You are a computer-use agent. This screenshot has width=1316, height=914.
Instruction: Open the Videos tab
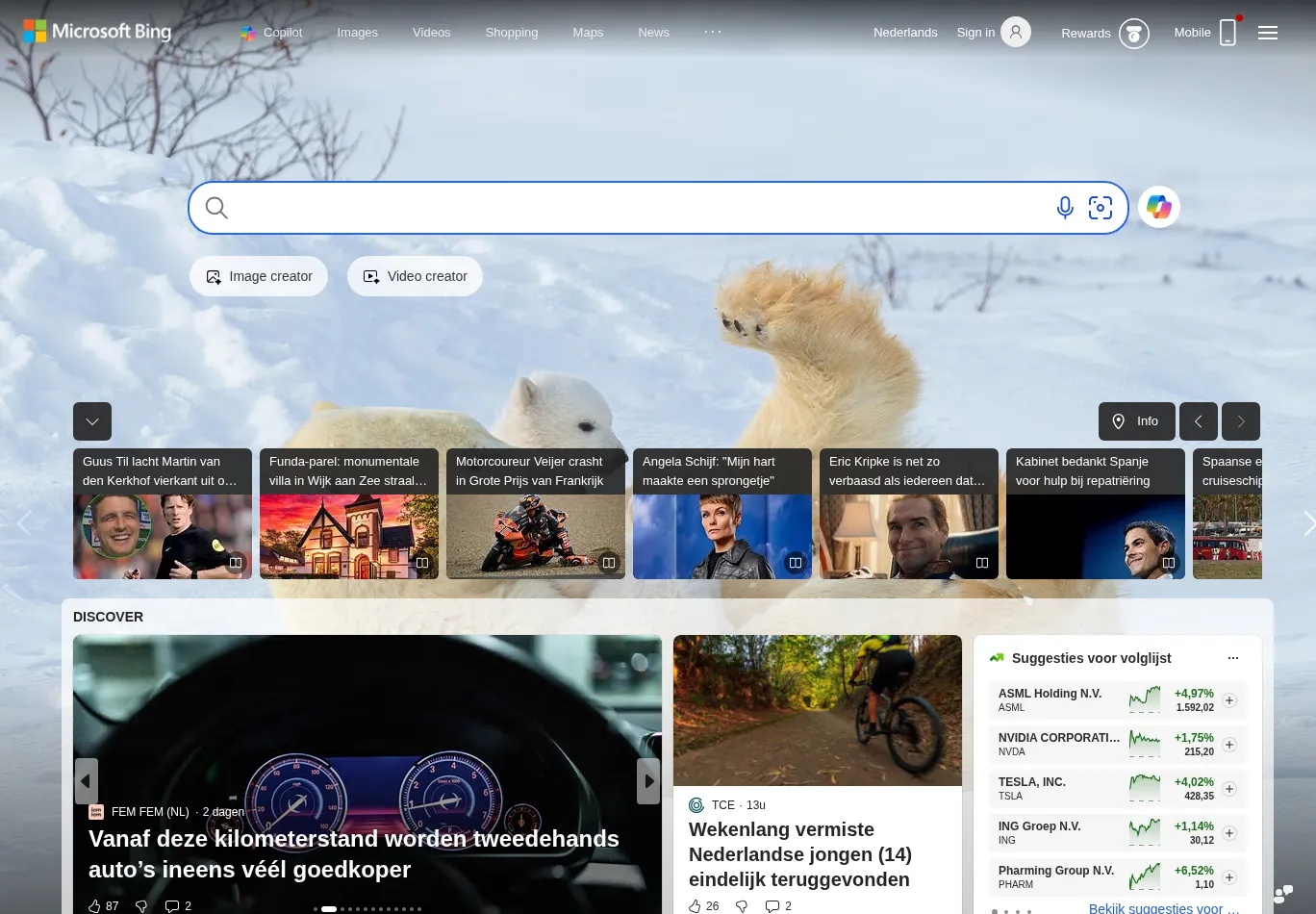click(431, 33)
